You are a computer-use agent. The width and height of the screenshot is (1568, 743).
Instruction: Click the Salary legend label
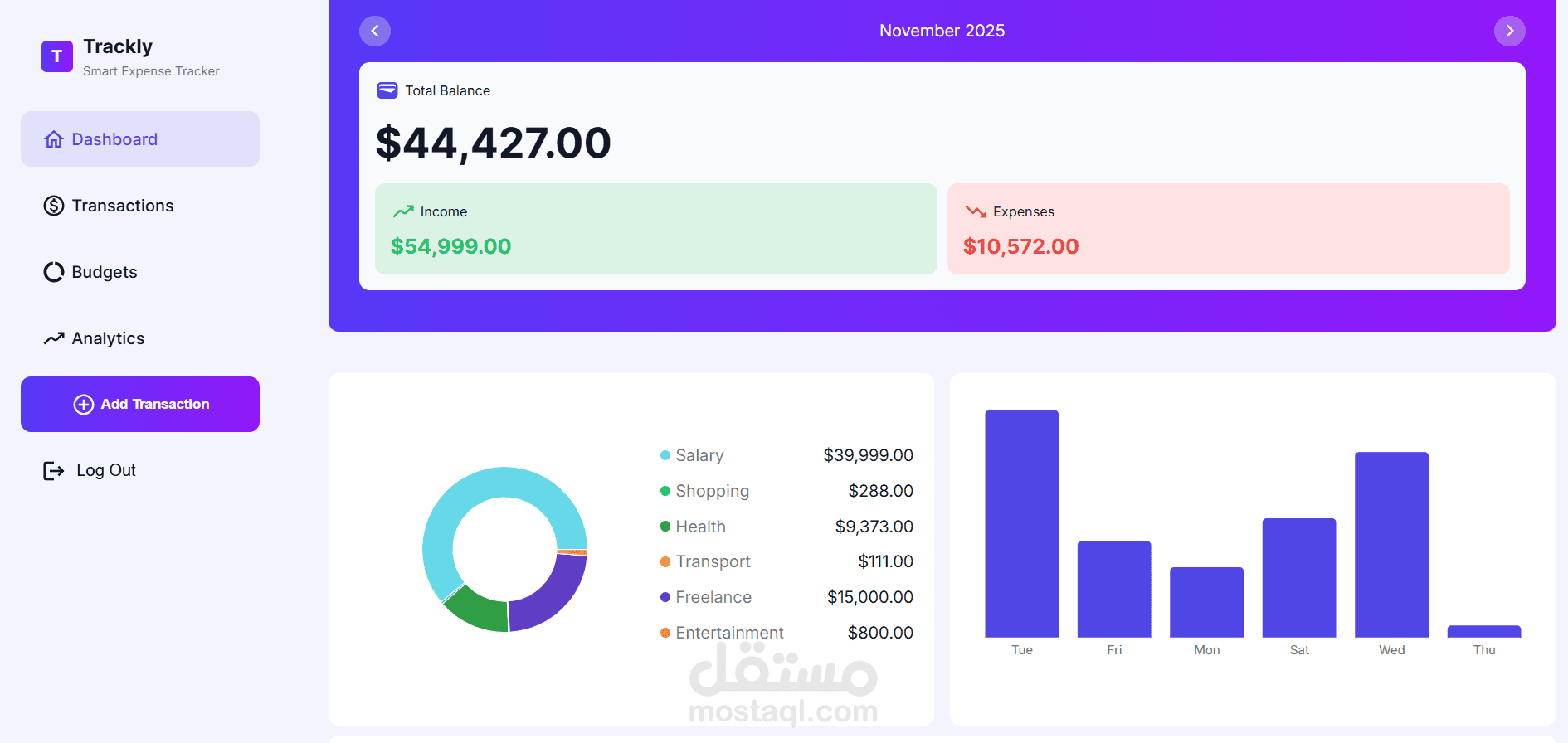coord(699,455)
